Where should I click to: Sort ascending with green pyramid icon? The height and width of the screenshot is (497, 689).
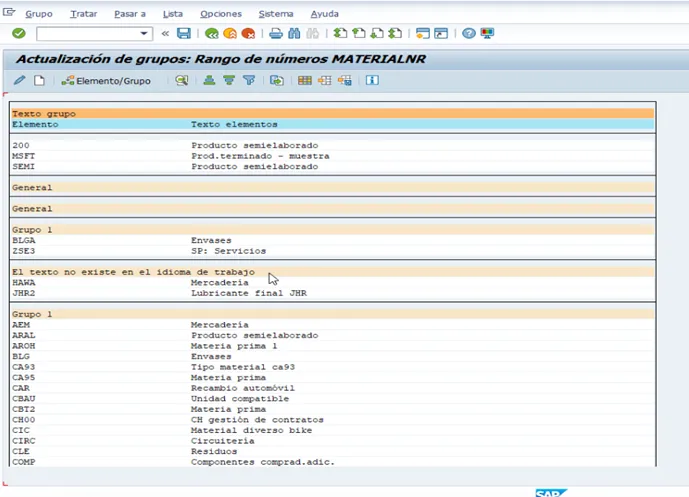pyautogui.click(x=209, y=80)
